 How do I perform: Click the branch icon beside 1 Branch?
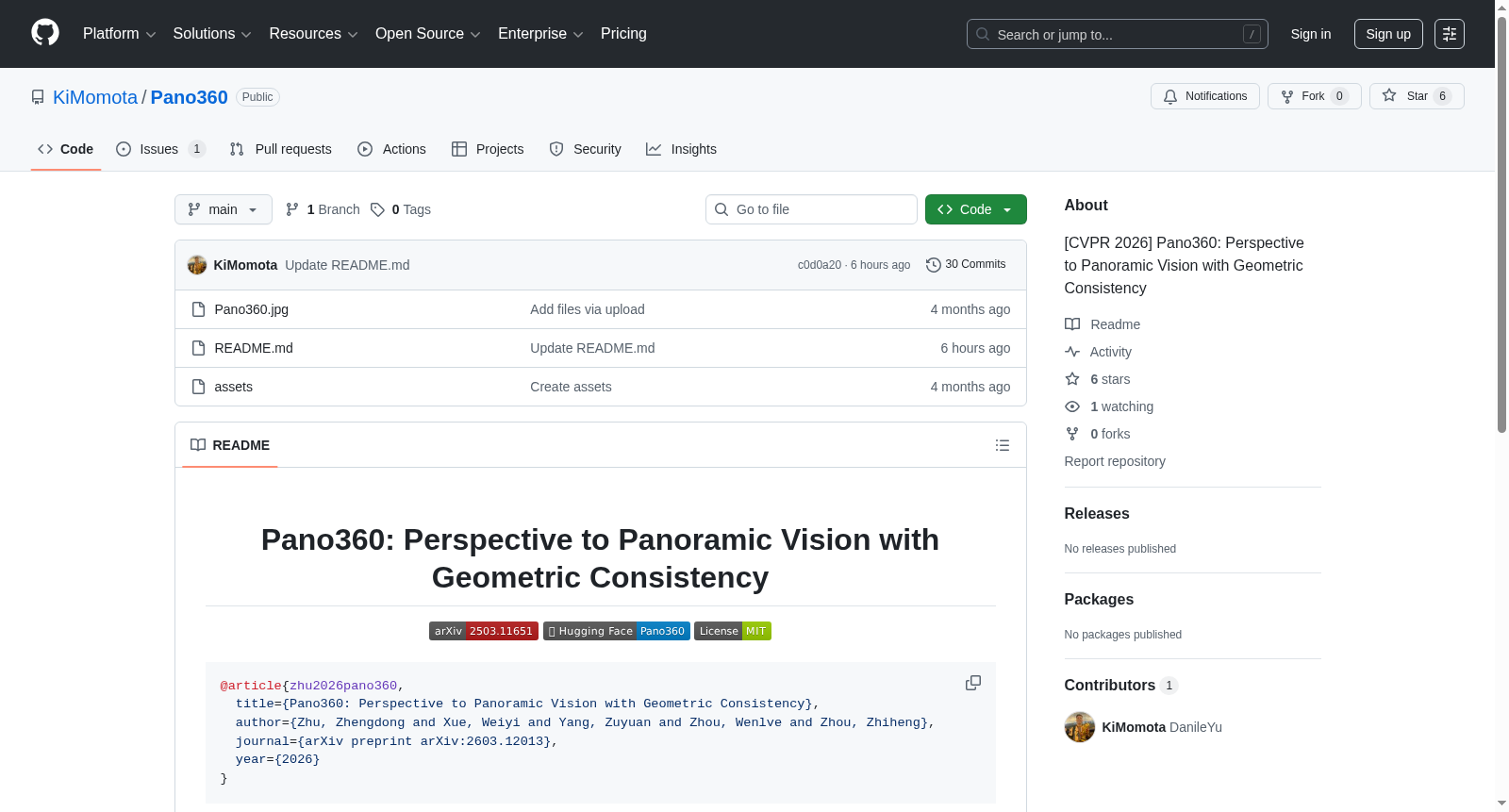click(x=292, y=209)
